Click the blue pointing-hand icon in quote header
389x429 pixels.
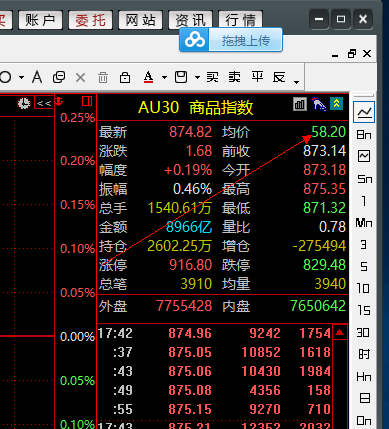[318, 104]
